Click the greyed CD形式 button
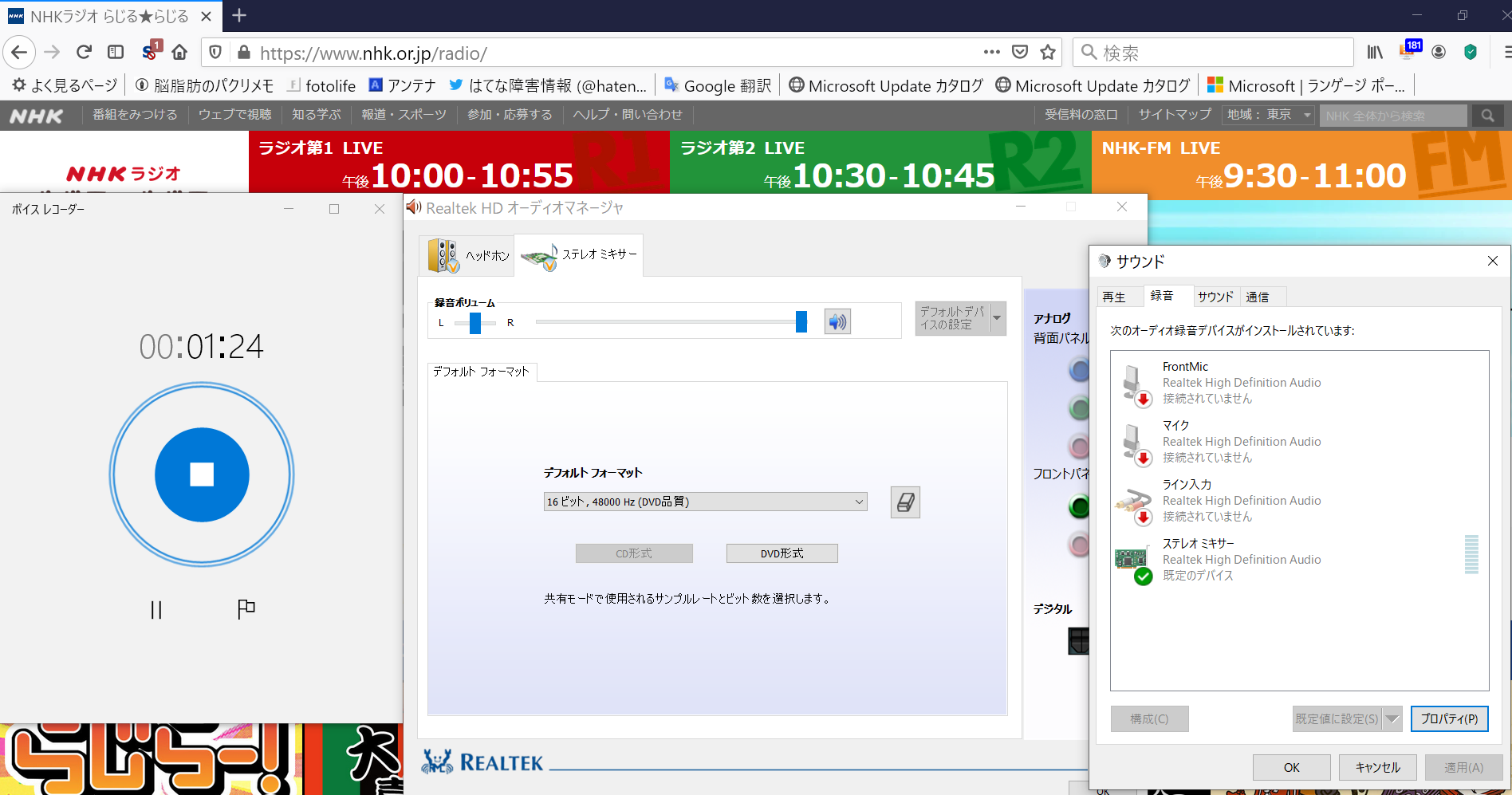Viewport: 1512px width, 795px height. tap(634, 553)
